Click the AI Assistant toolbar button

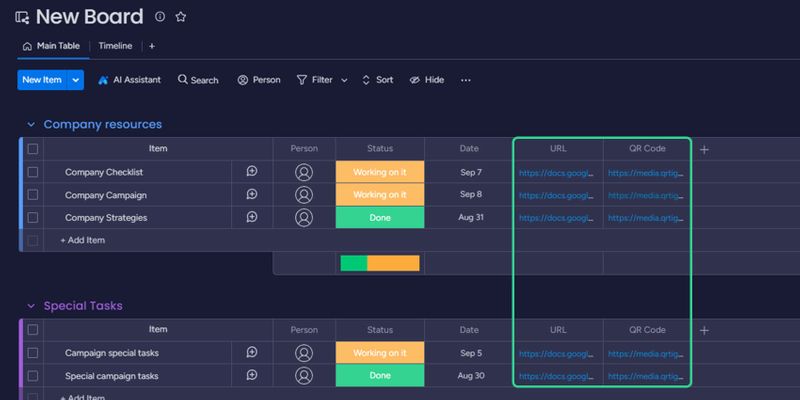coord(130,80)
